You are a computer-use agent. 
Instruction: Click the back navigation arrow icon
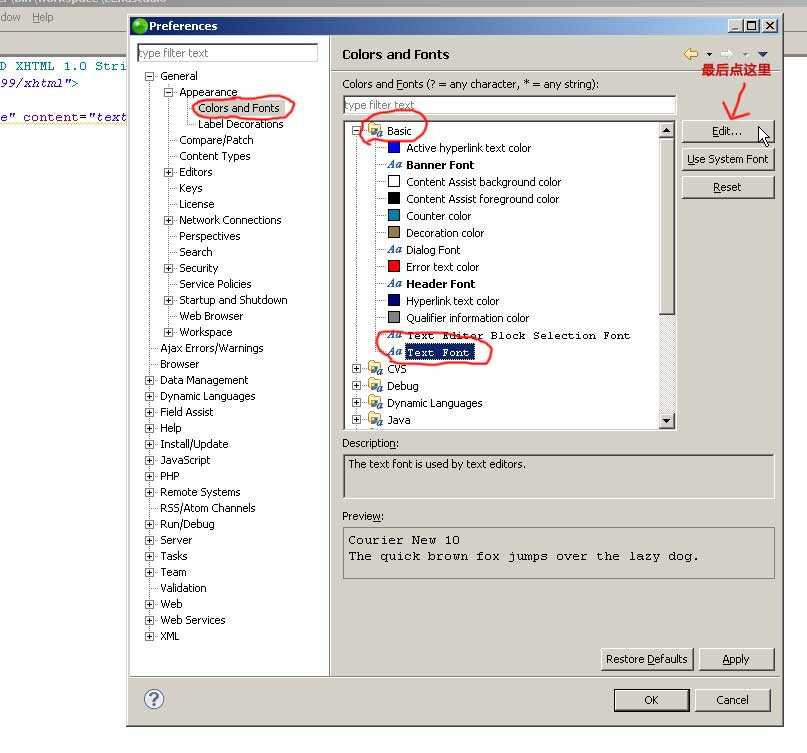point(691,54)
